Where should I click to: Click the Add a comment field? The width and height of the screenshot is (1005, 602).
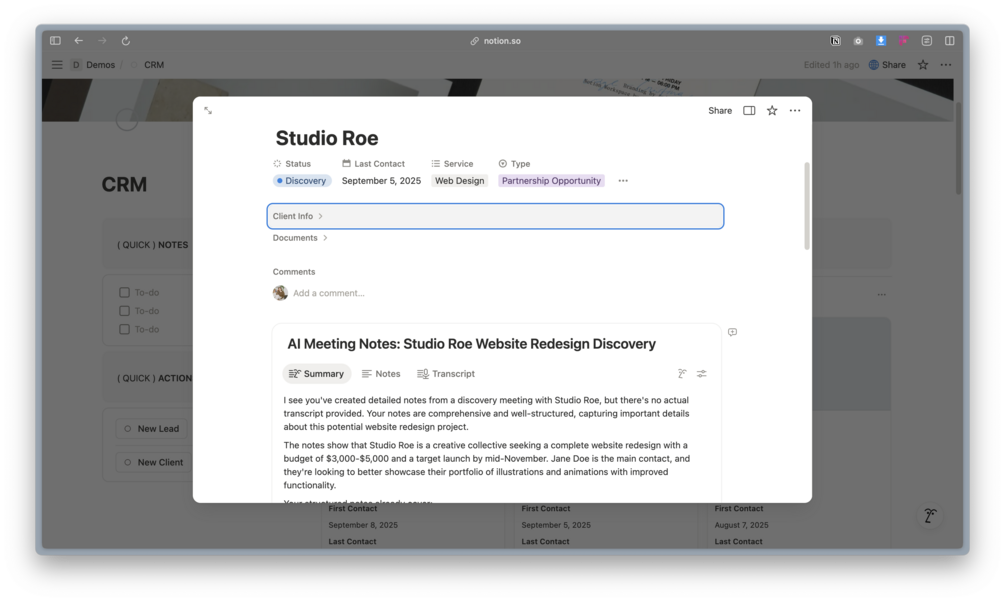tap(329, 293)
